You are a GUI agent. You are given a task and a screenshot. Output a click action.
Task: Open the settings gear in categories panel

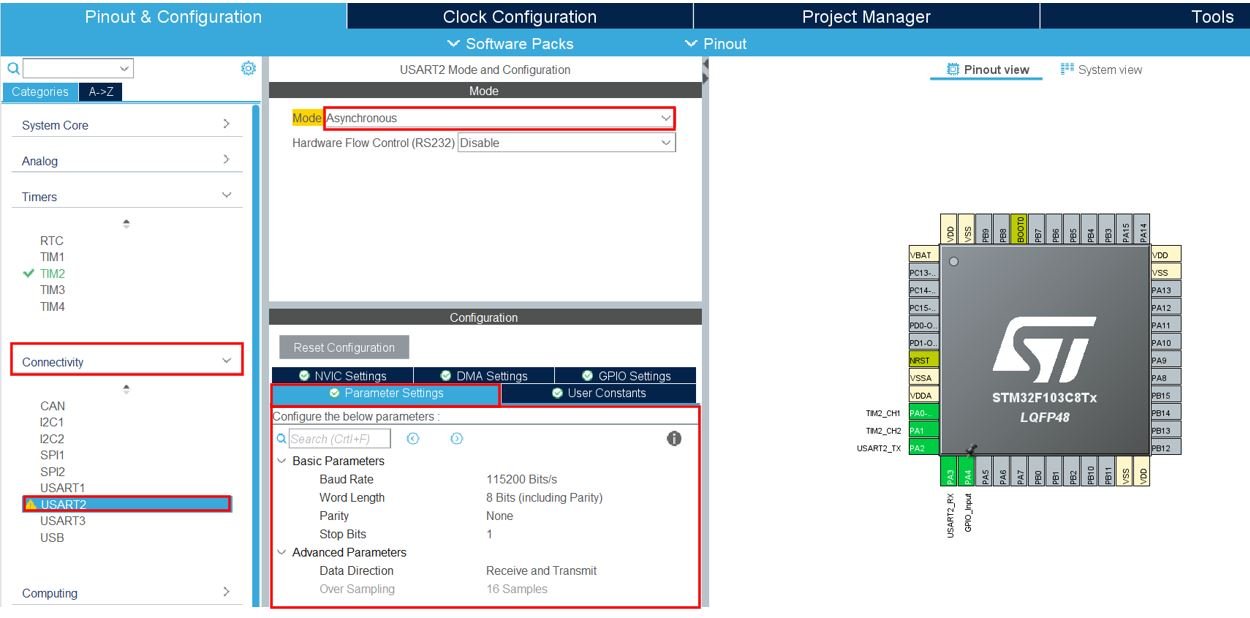tap(248, 68)
